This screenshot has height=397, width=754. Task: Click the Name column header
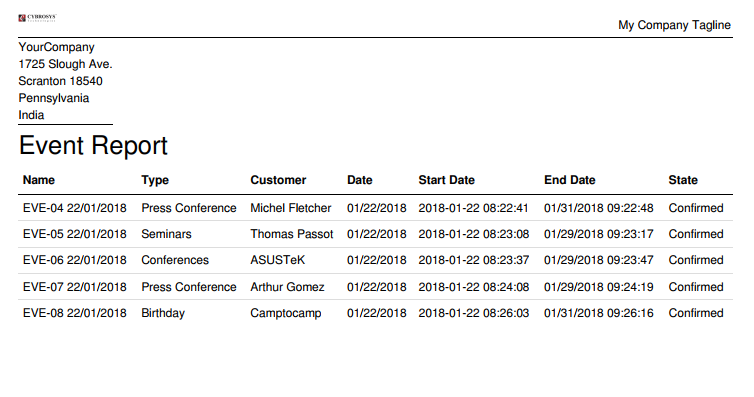(x=39, y=180)
